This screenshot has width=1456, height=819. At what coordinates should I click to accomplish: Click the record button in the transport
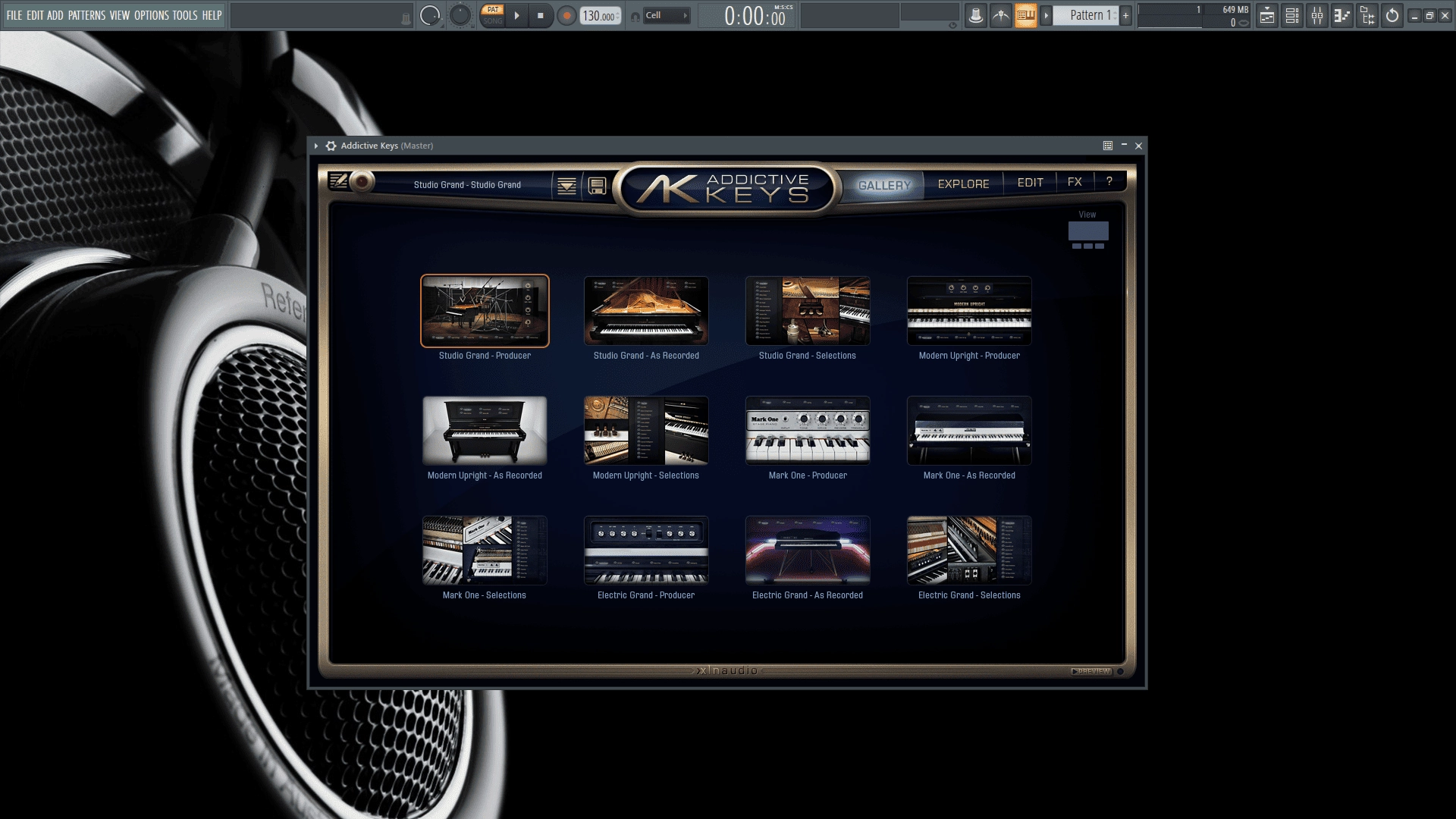pos(566,15)
